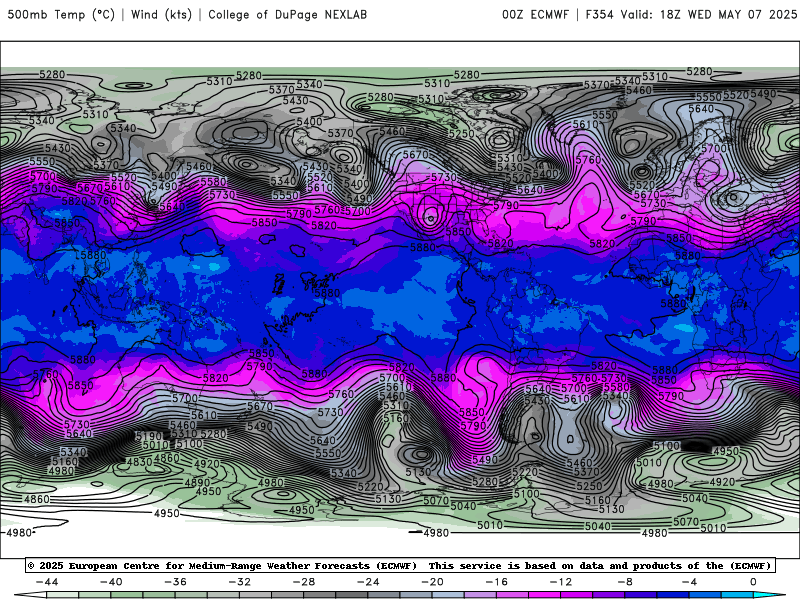Image resolution: width=800 pixels, height=600 pixels.
Task: Click the '4830' contour label
Action: click(139, 462)
